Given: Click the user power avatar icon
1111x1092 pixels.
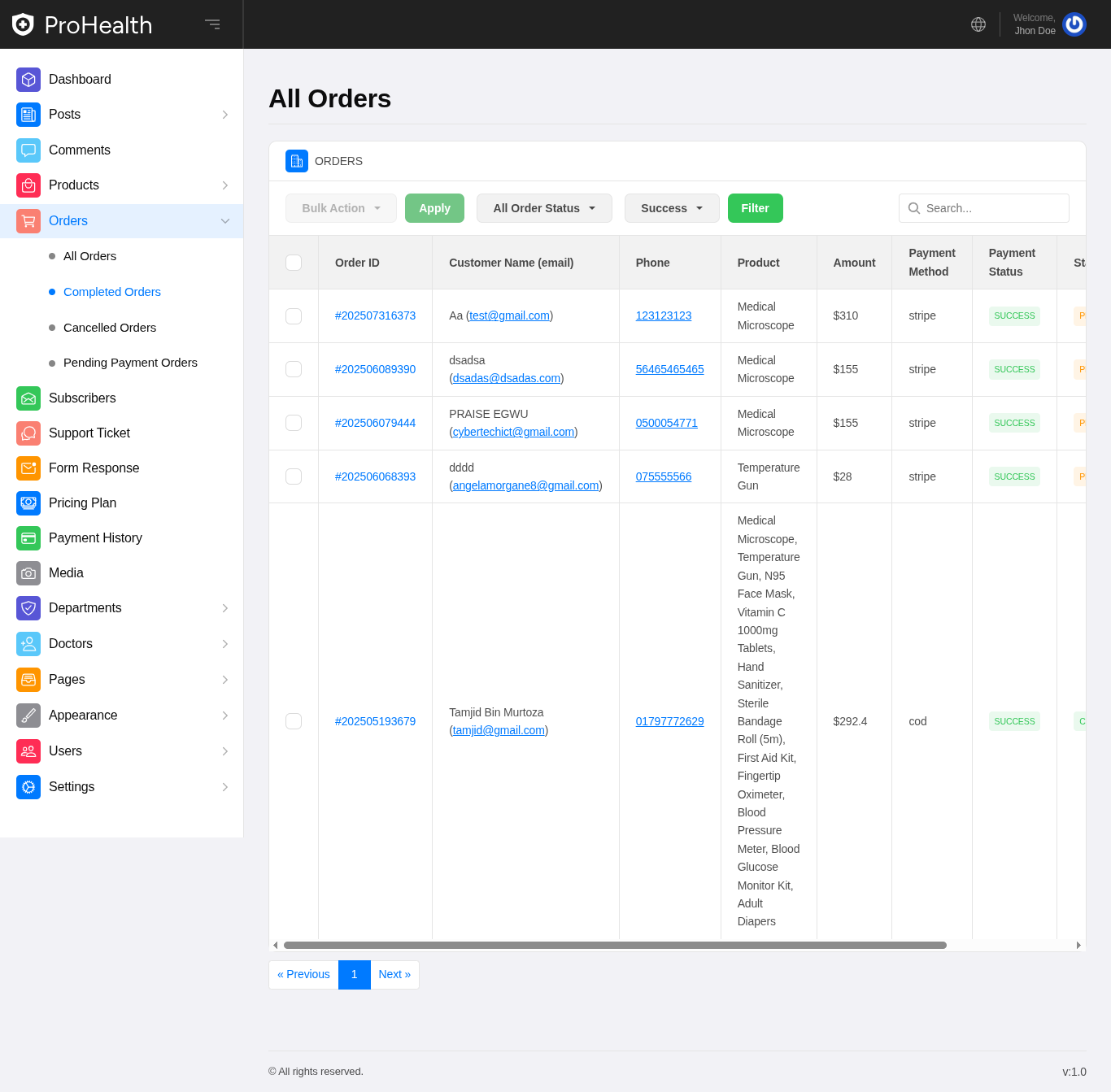Looking at the screenshot, I should click(1074, 24).
